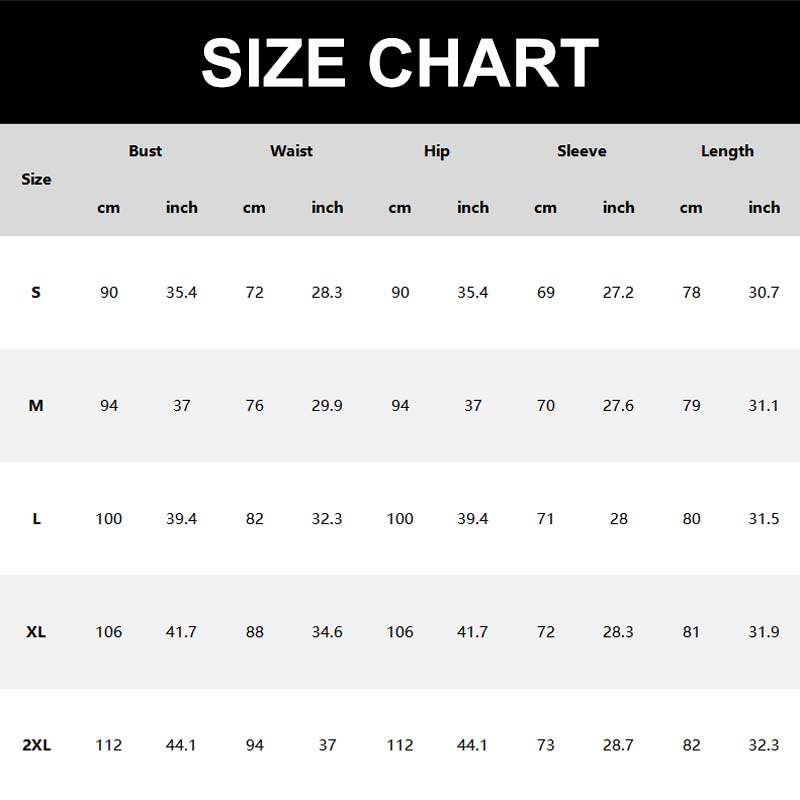
Task: Select the Waist column header
Action: [x=291, y=151]
